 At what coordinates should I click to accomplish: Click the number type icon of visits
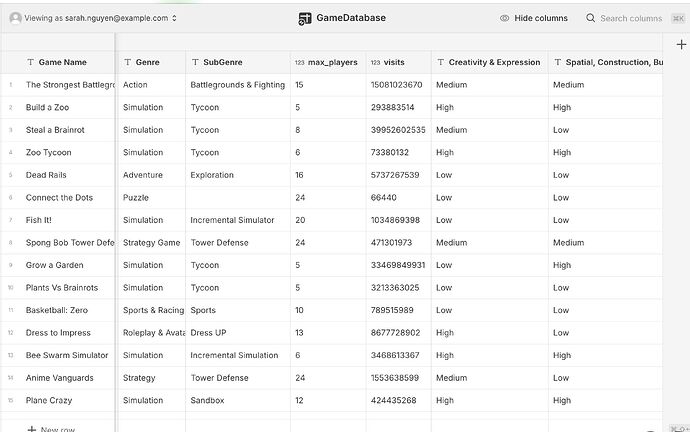[x=375, y=62]
